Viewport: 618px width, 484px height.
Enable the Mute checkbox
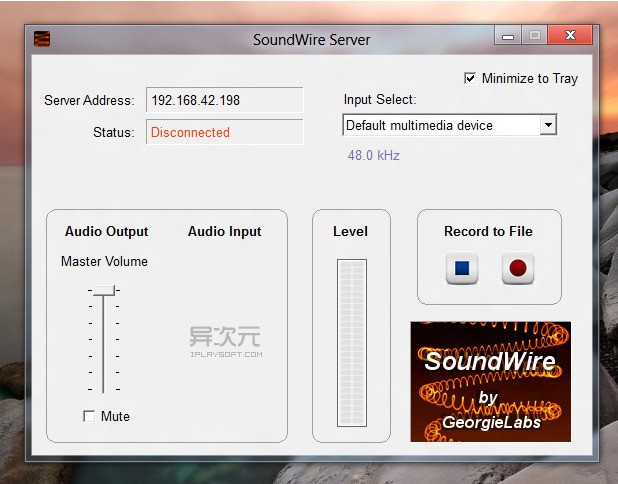[89, 416]
